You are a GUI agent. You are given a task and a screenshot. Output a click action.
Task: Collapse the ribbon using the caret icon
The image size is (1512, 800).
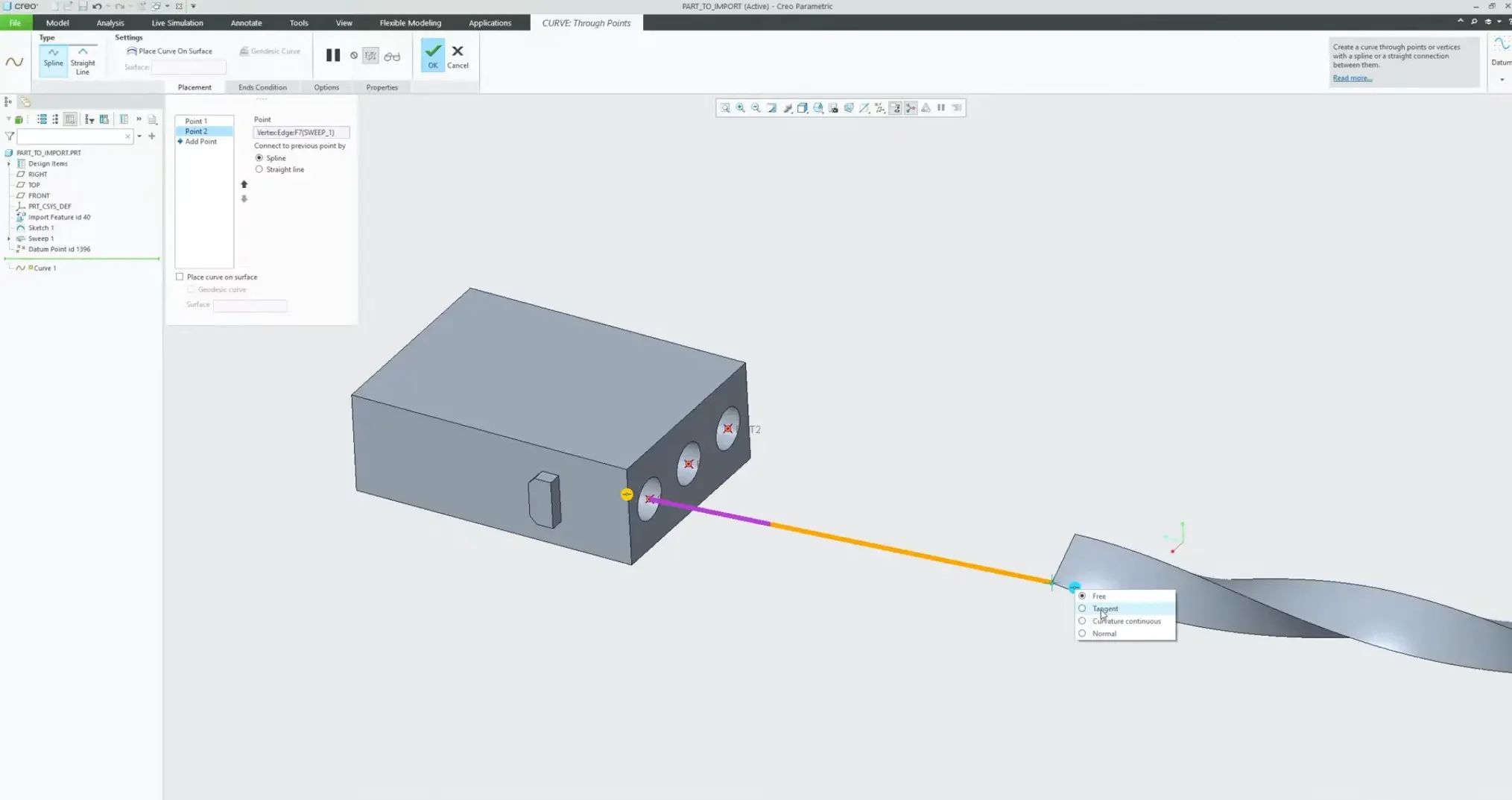[1460, 22]
